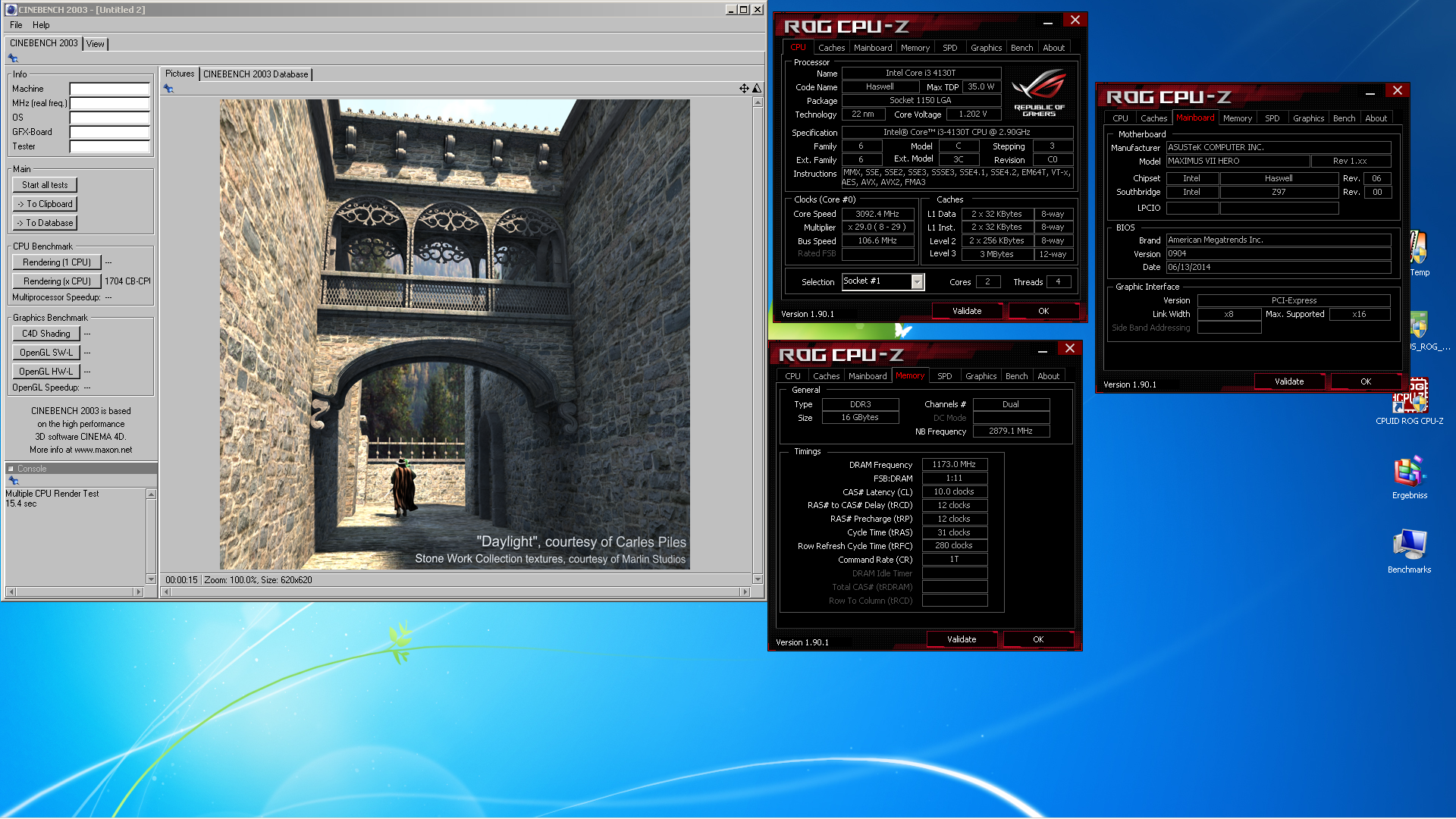Run the OpenGL SW-L test
1456x819 pixels.
45,353
